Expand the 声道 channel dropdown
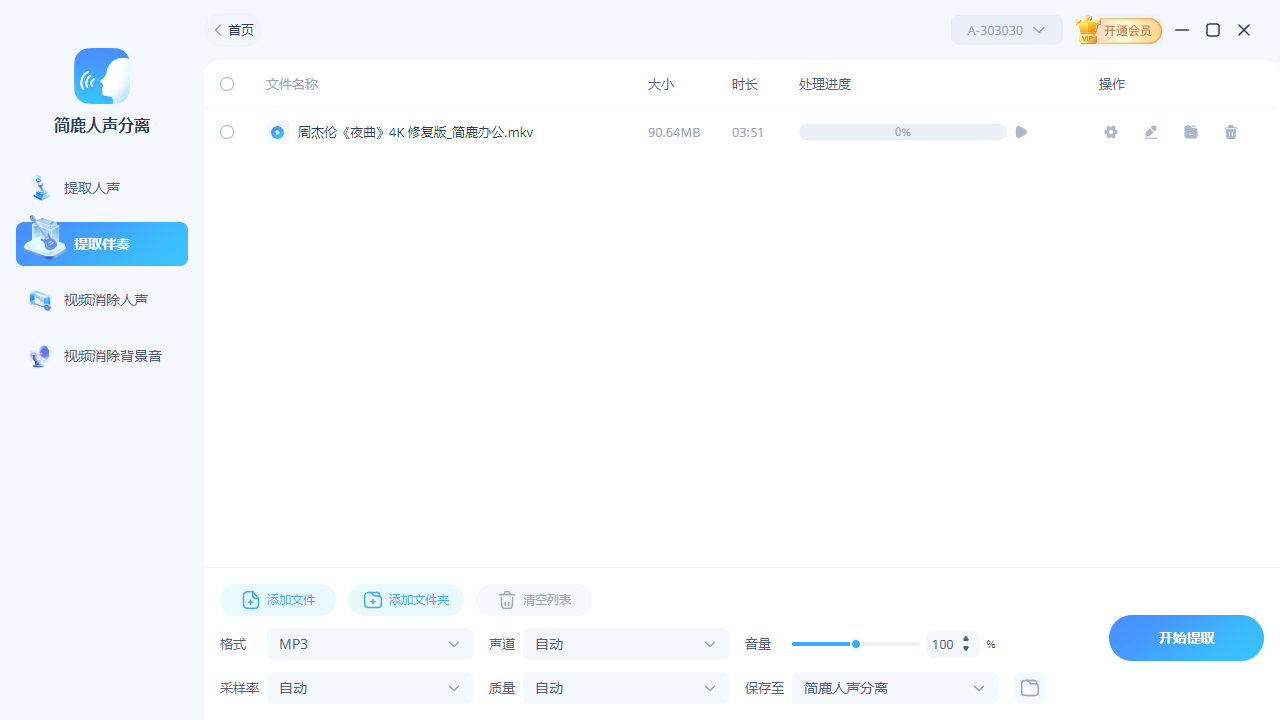1280x720 pixels. (x=625, y=644)
